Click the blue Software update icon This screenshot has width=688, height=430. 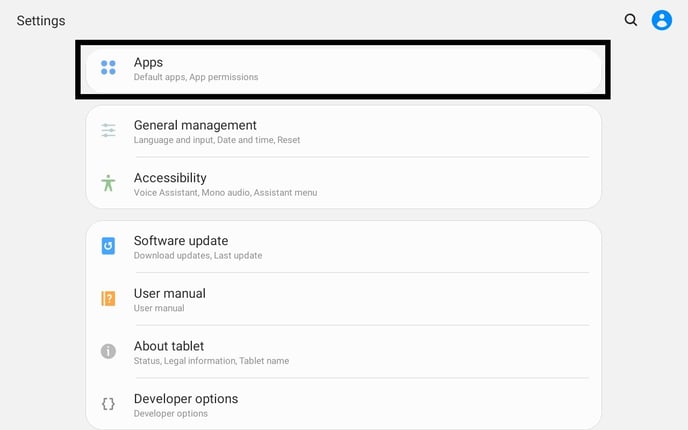coord(109,246)
